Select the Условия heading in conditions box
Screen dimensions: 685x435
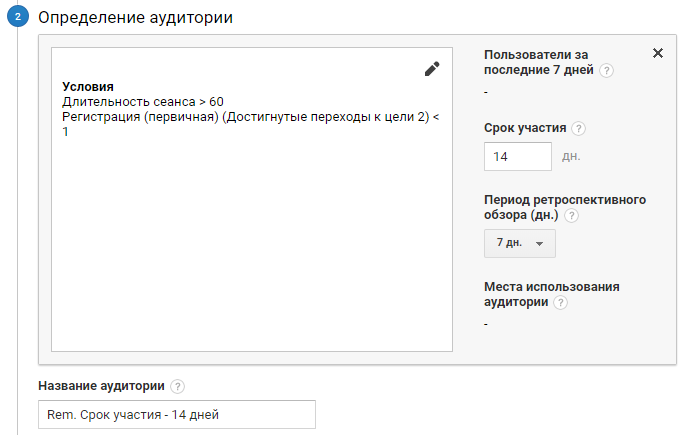point(88,86)
